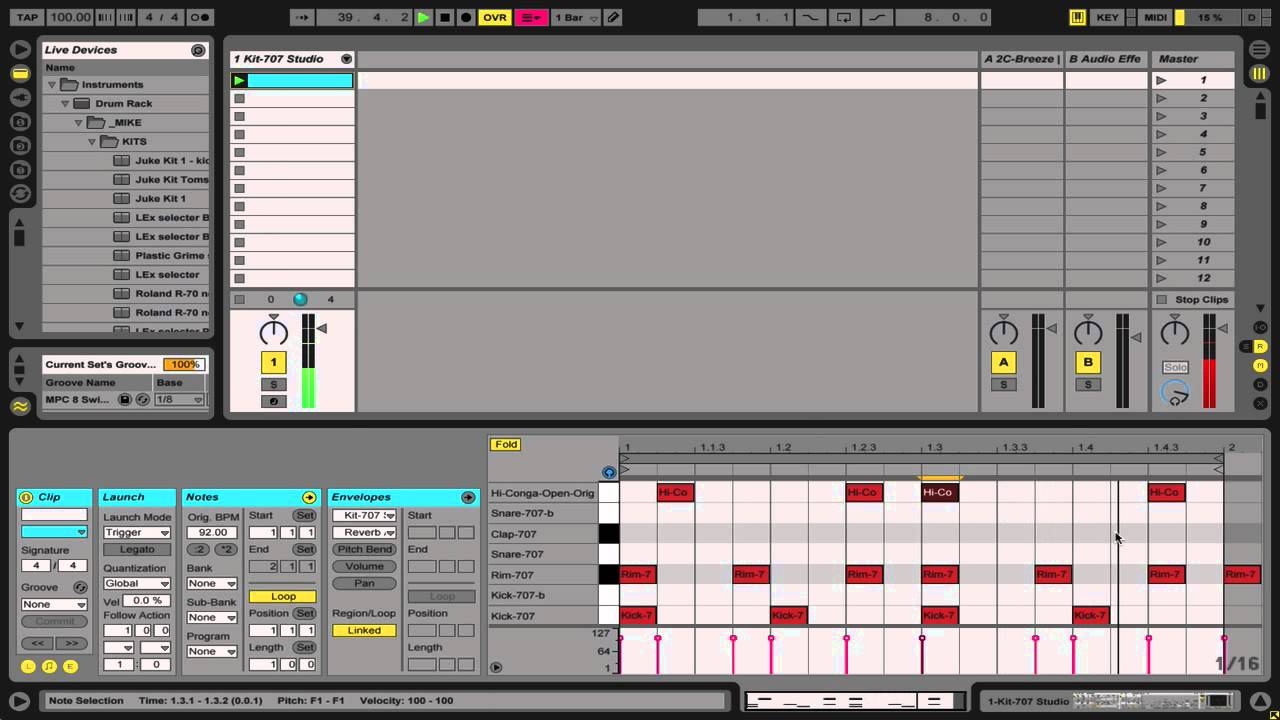Click the clip color chooser dropdown
This screenshot has width=1280, height=720.
pos(54,532)
